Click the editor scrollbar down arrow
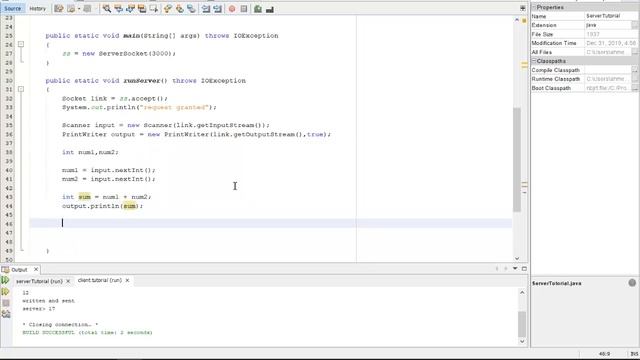Viewport: 640px width, 360px height. [x=517, y=258]
